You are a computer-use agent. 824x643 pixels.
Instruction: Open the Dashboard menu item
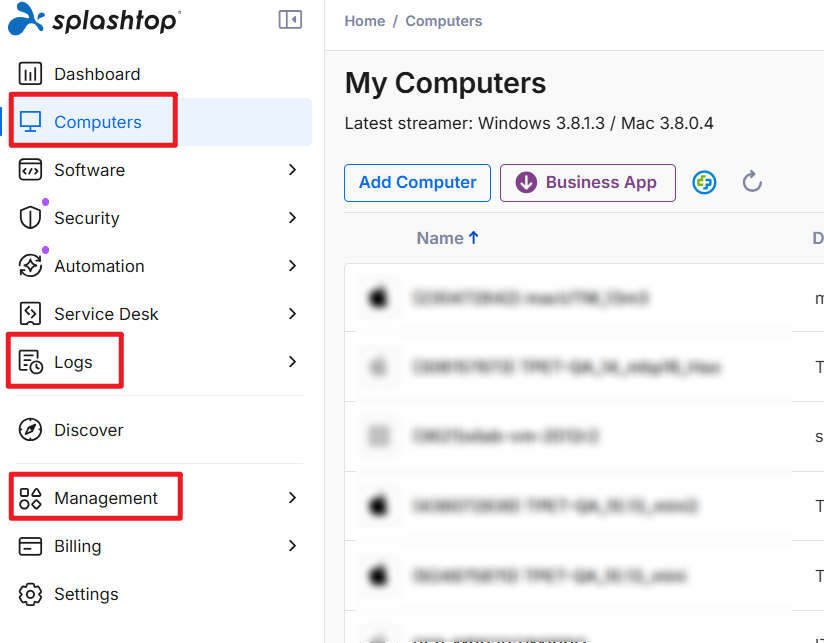pyautogui.click(x=97, y=74)
